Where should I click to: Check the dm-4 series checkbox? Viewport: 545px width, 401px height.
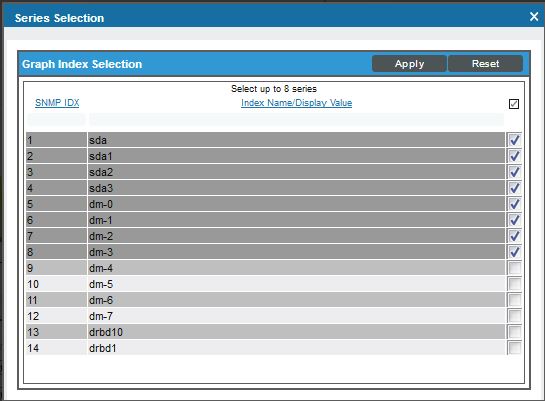pyautogui.click(x=514, y=268)
